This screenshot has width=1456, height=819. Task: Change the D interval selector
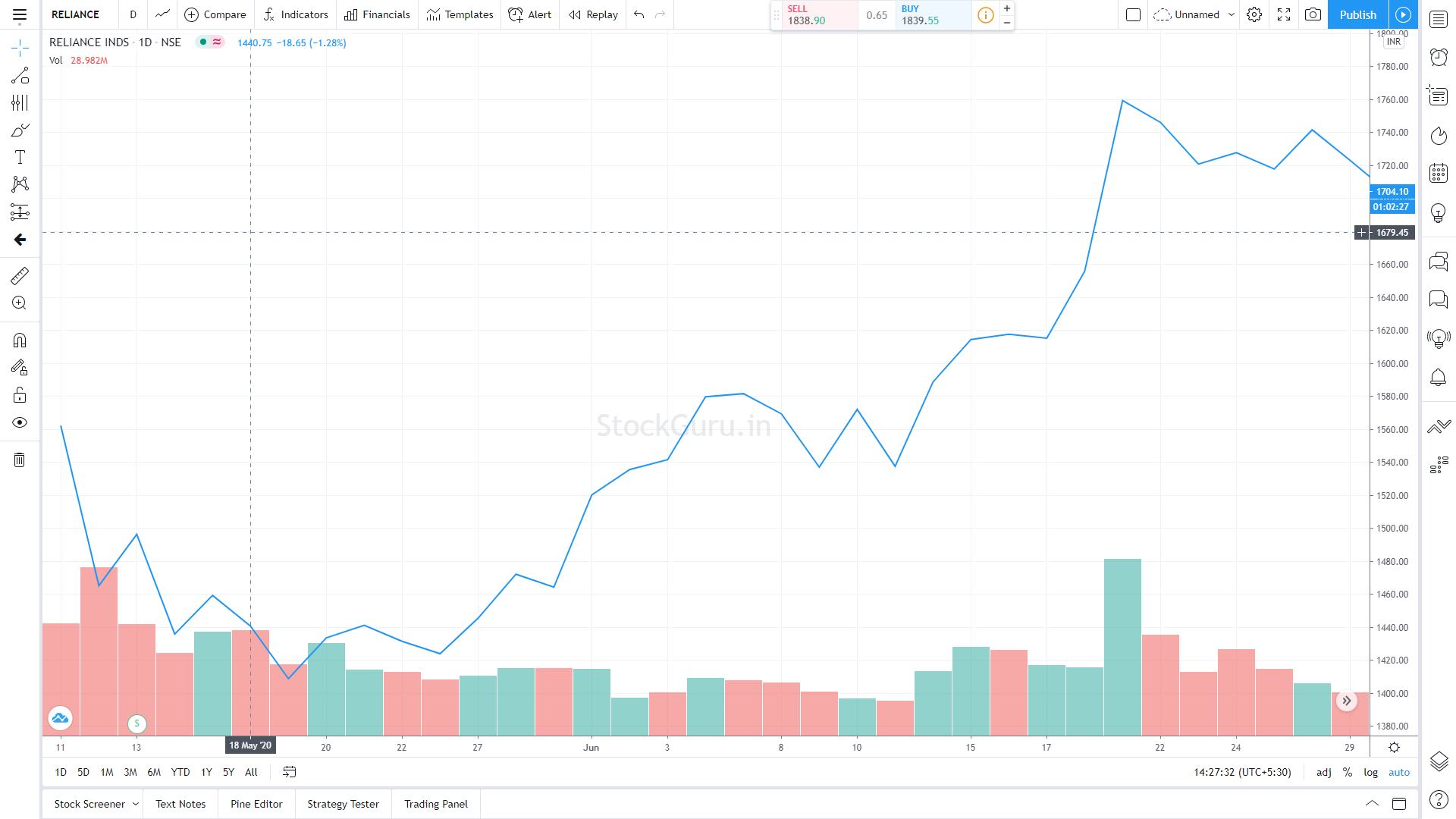[x=133, y=14]
